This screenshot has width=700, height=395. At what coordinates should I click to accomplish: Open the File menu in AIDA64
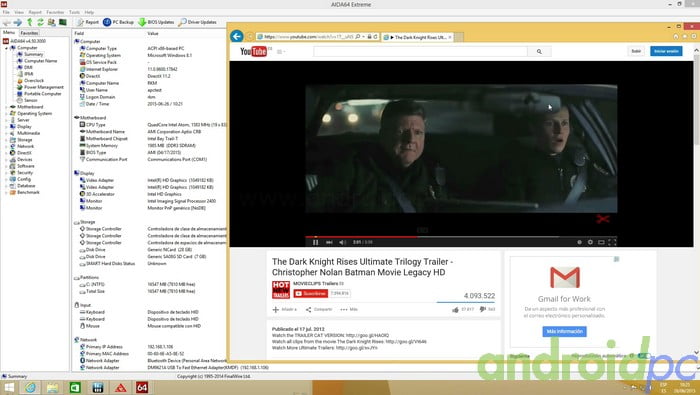6,12
